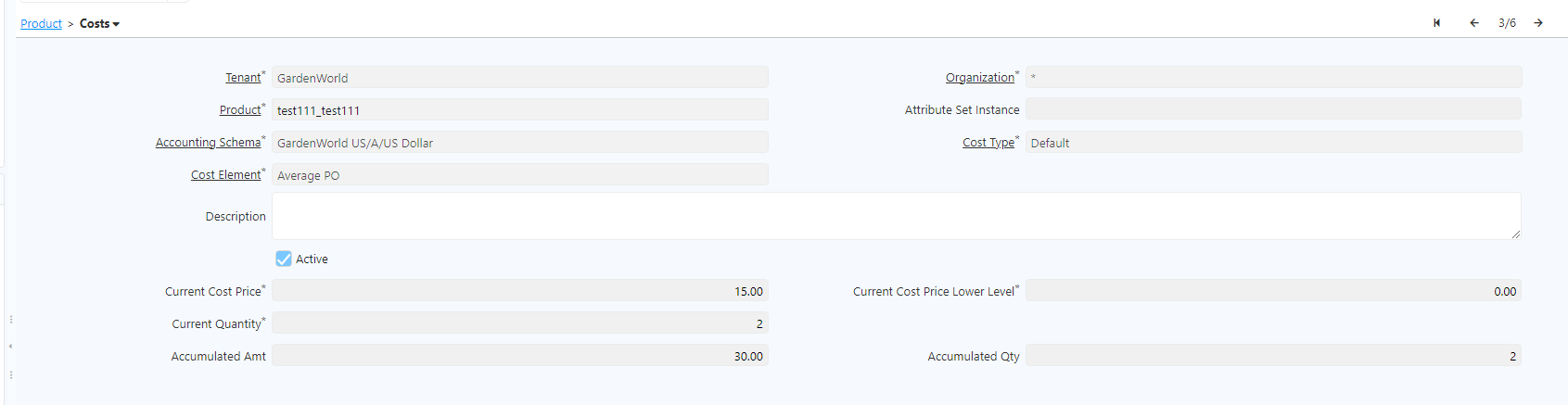Open the Organization label link
The image size is (1568, 405).
point(980,78)
